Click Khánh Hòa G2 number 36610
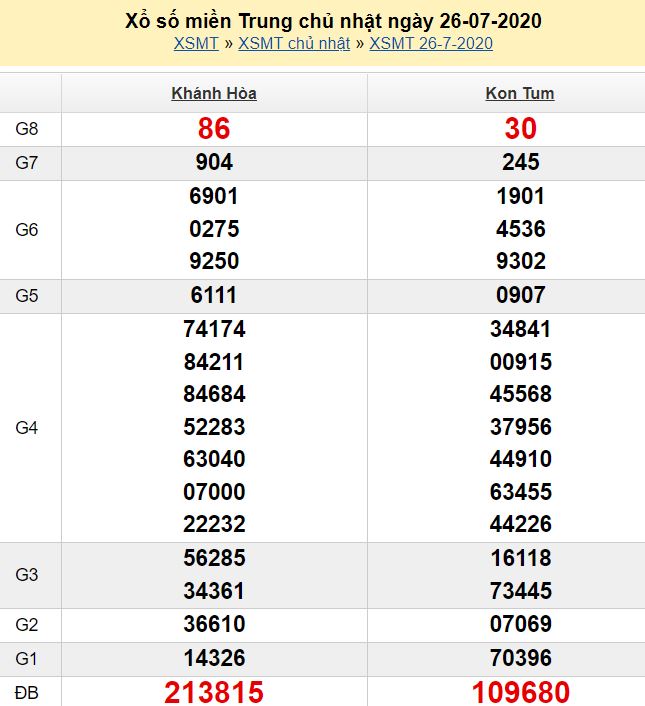This screenshot has height=706, width=645. (x=214, y=624)
